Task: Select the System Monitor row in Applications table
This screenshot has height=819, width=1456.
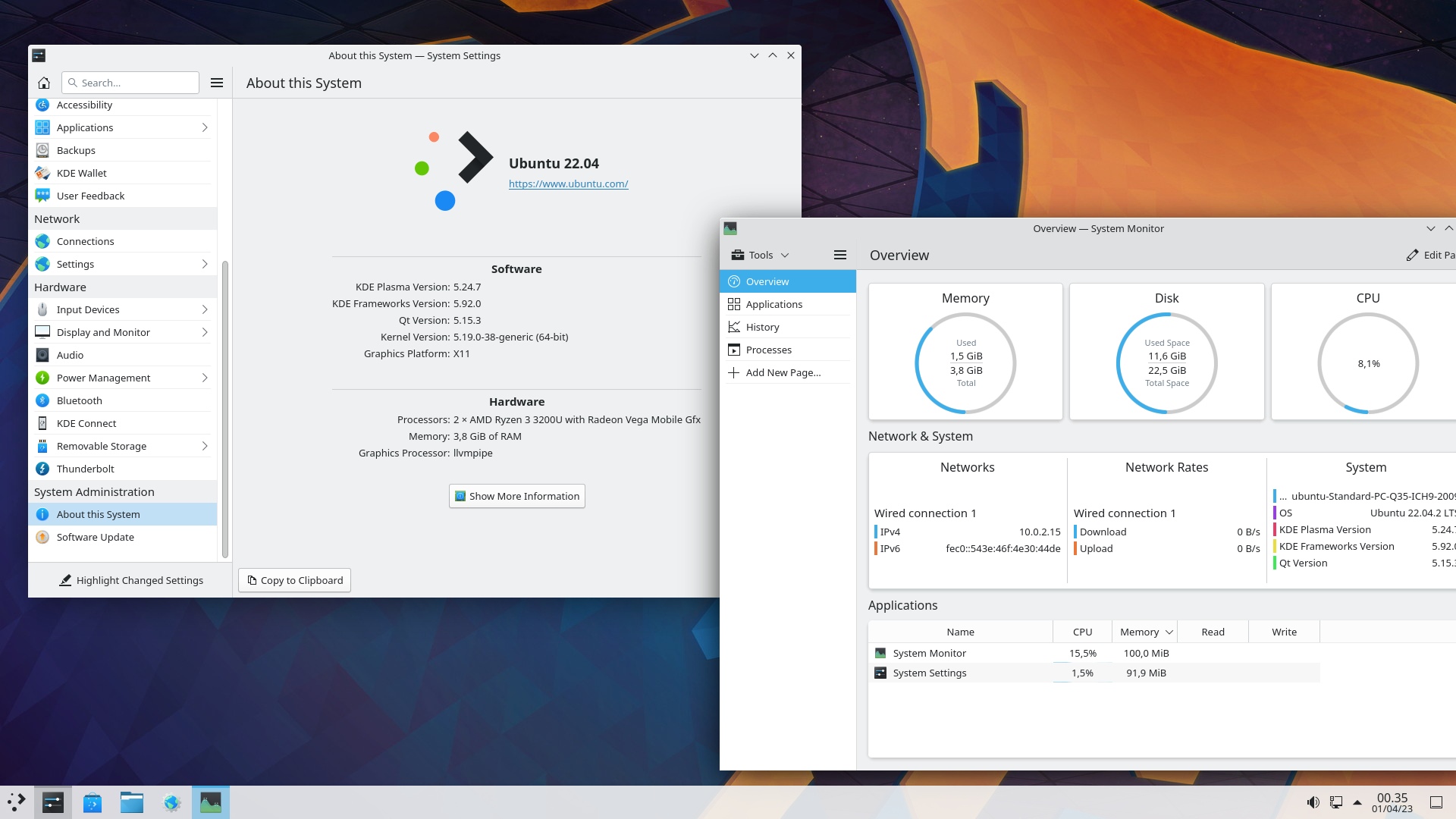Action: tap(1094, 653)
